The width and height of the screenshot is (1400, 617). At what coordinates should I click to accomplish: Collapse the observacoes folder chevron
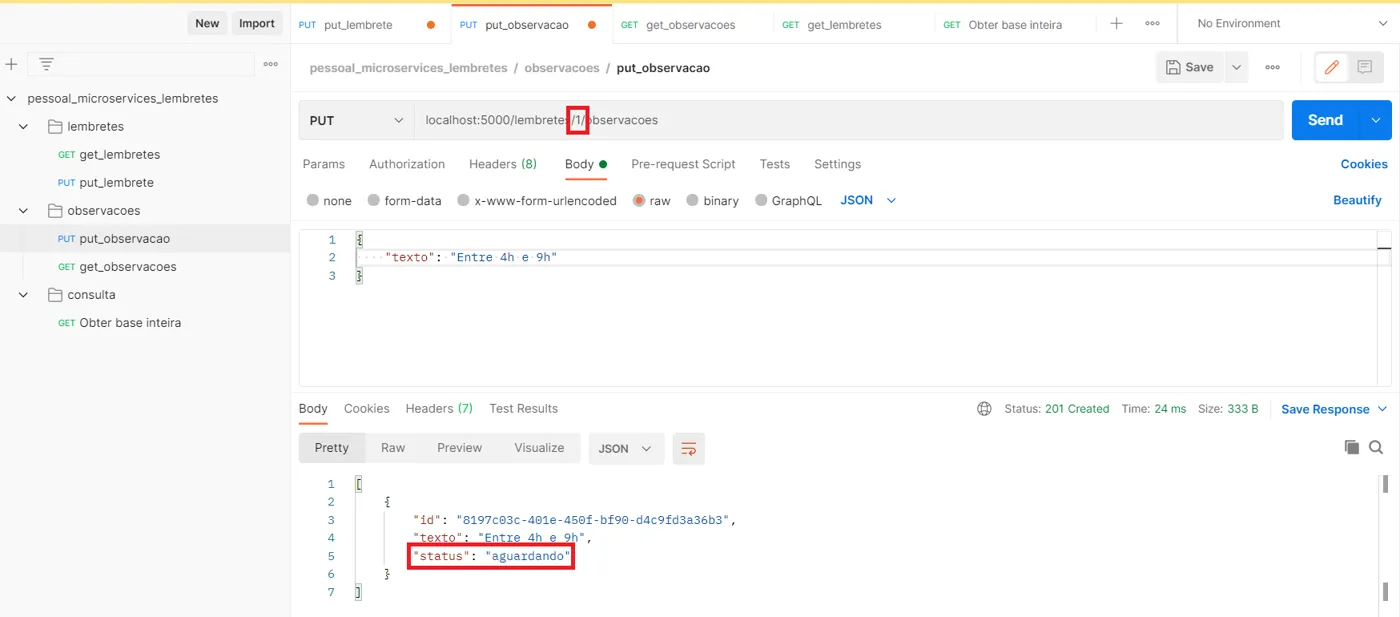23,211
